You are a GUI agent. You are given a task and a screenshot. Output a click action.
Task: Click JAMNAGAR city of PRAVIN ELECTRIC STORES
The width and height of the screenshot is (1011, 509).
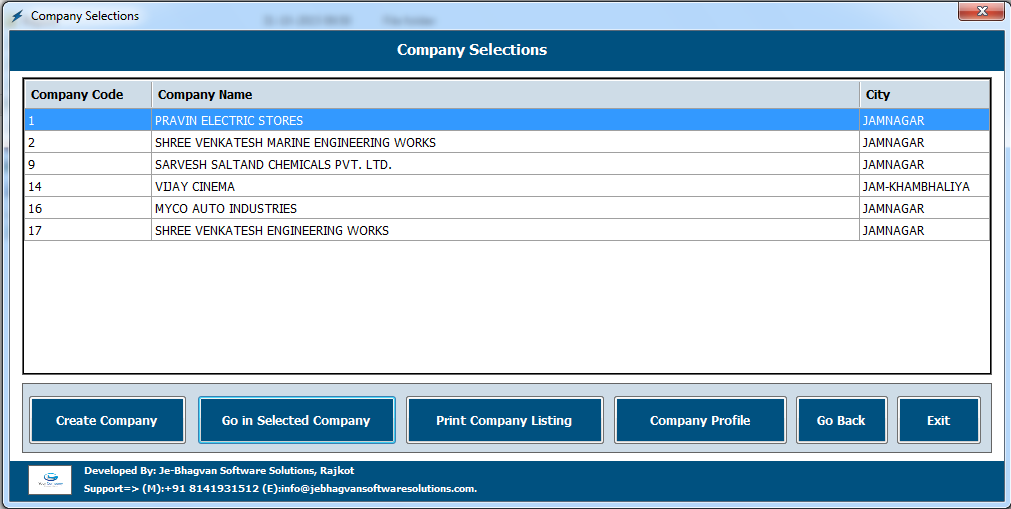click(x=925, y=121)
